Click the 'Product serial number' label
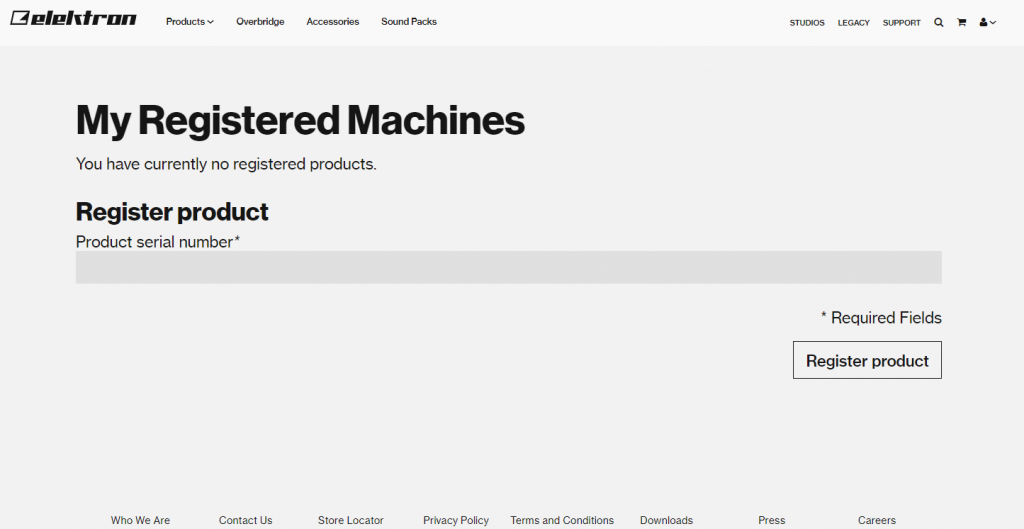This screenshot has height=529, width=1024. [x=158, y=242]
